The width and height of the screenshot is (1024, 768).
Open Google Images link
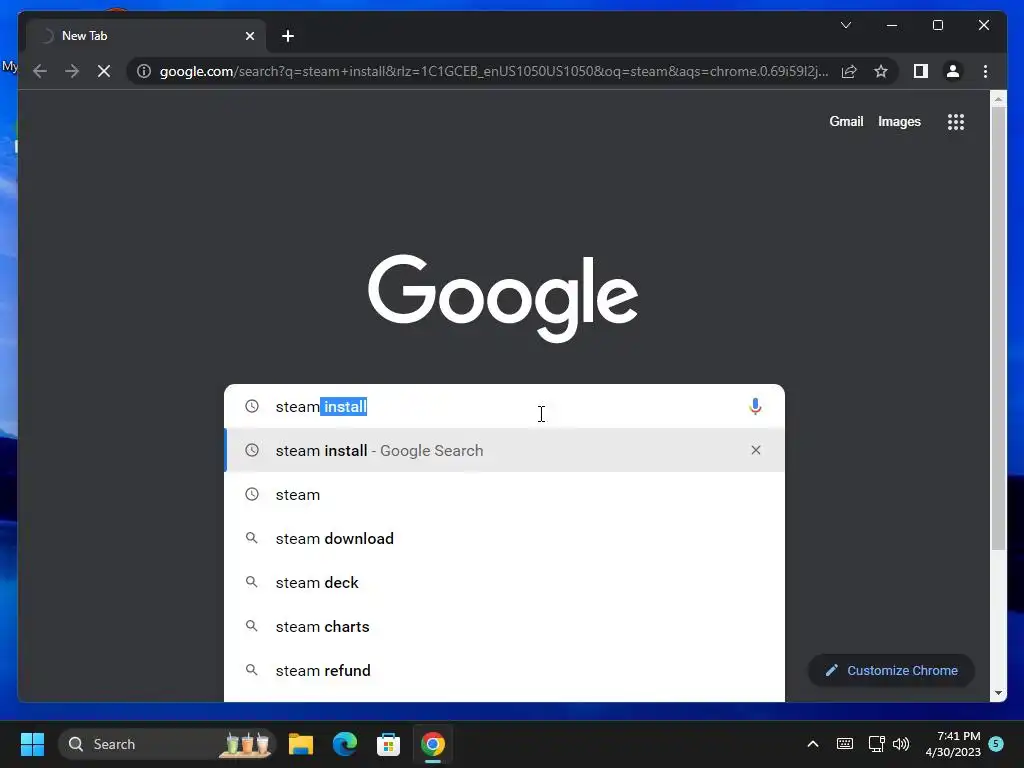pyautogui.click(x=899, y=121)
